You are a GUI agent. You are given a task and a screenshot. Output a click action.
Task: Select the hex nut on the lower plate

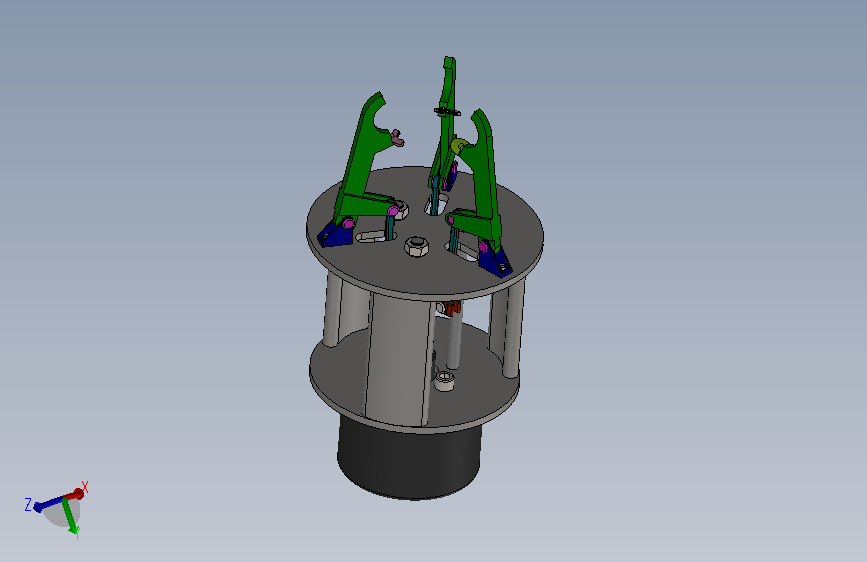(444, 381)
